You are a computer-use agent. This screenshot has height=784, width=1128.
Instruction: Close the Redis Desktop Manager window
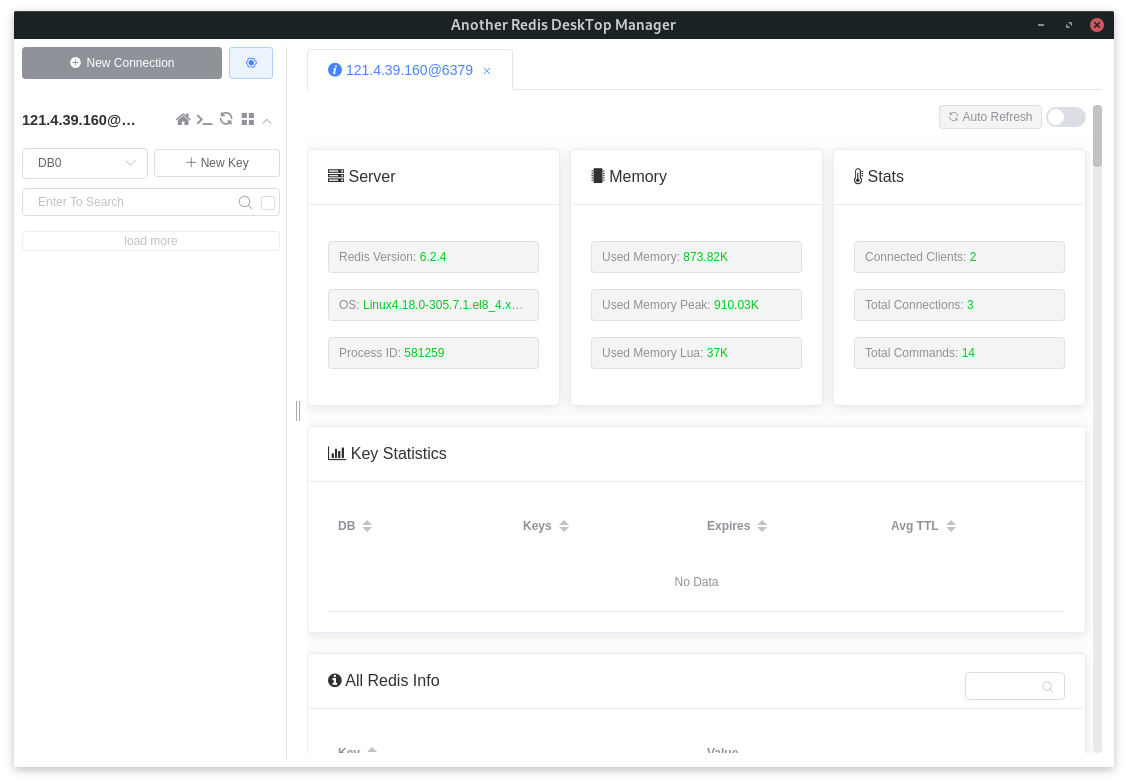tap(1096, 25)
